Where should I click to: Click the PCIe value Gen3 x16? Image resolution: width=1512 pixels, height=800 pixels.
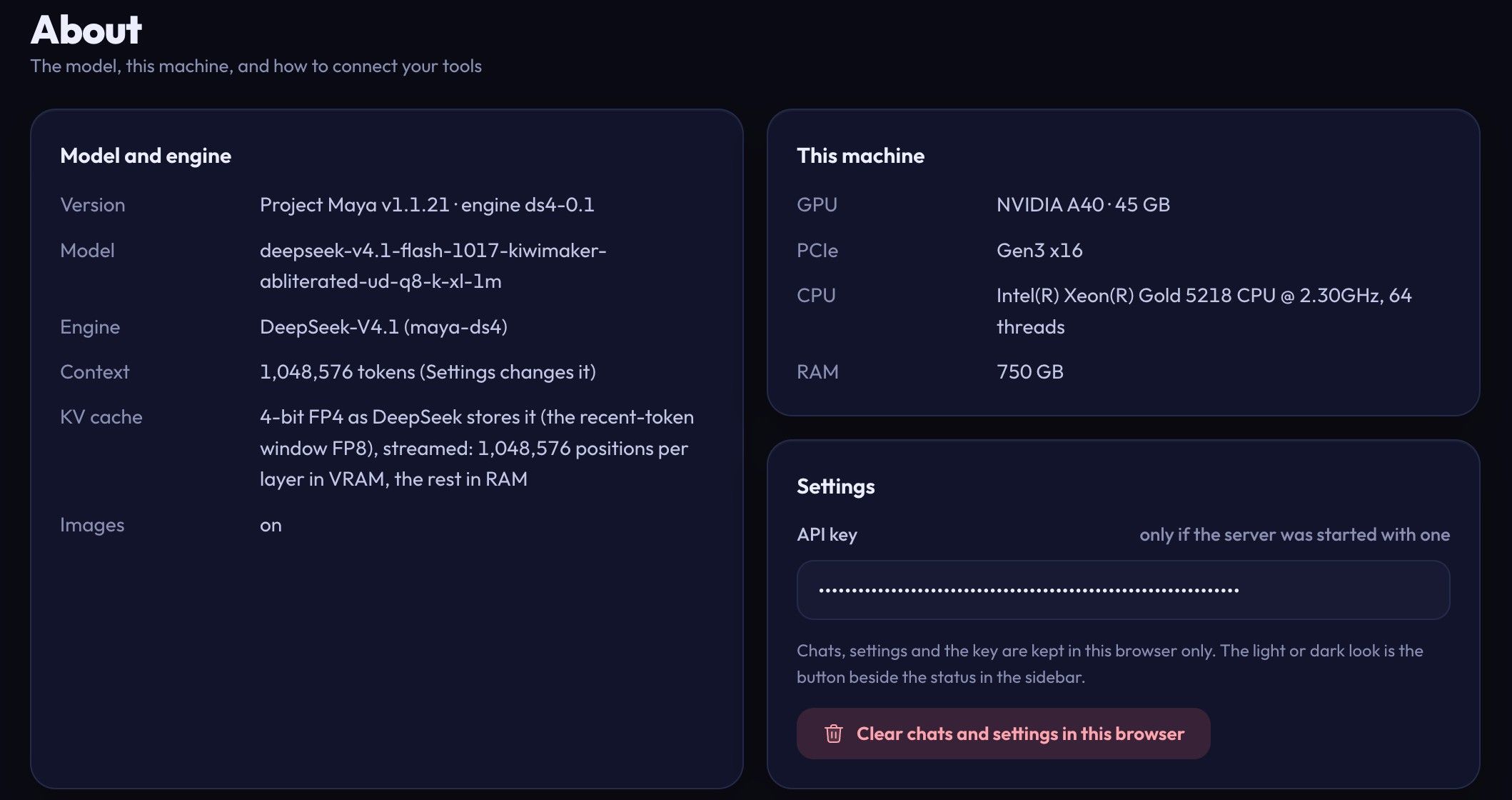coord(1039,251)
